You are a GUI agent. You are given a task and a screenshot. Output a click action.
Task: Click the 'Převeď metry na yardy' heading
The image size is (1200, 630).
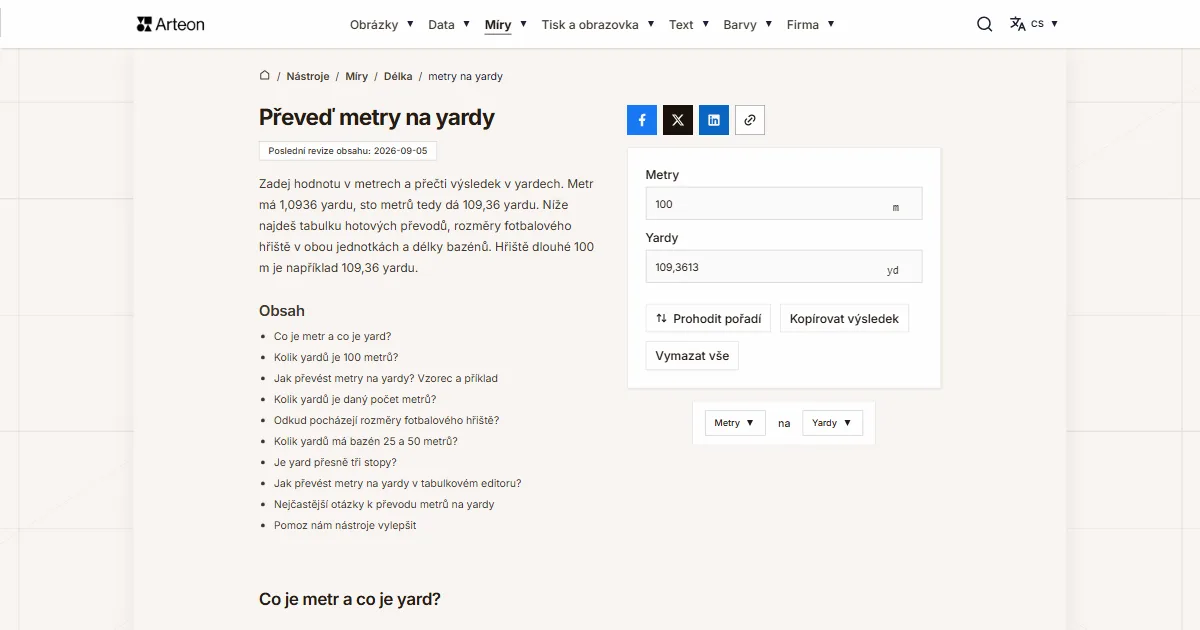click(x=377, y=117)
